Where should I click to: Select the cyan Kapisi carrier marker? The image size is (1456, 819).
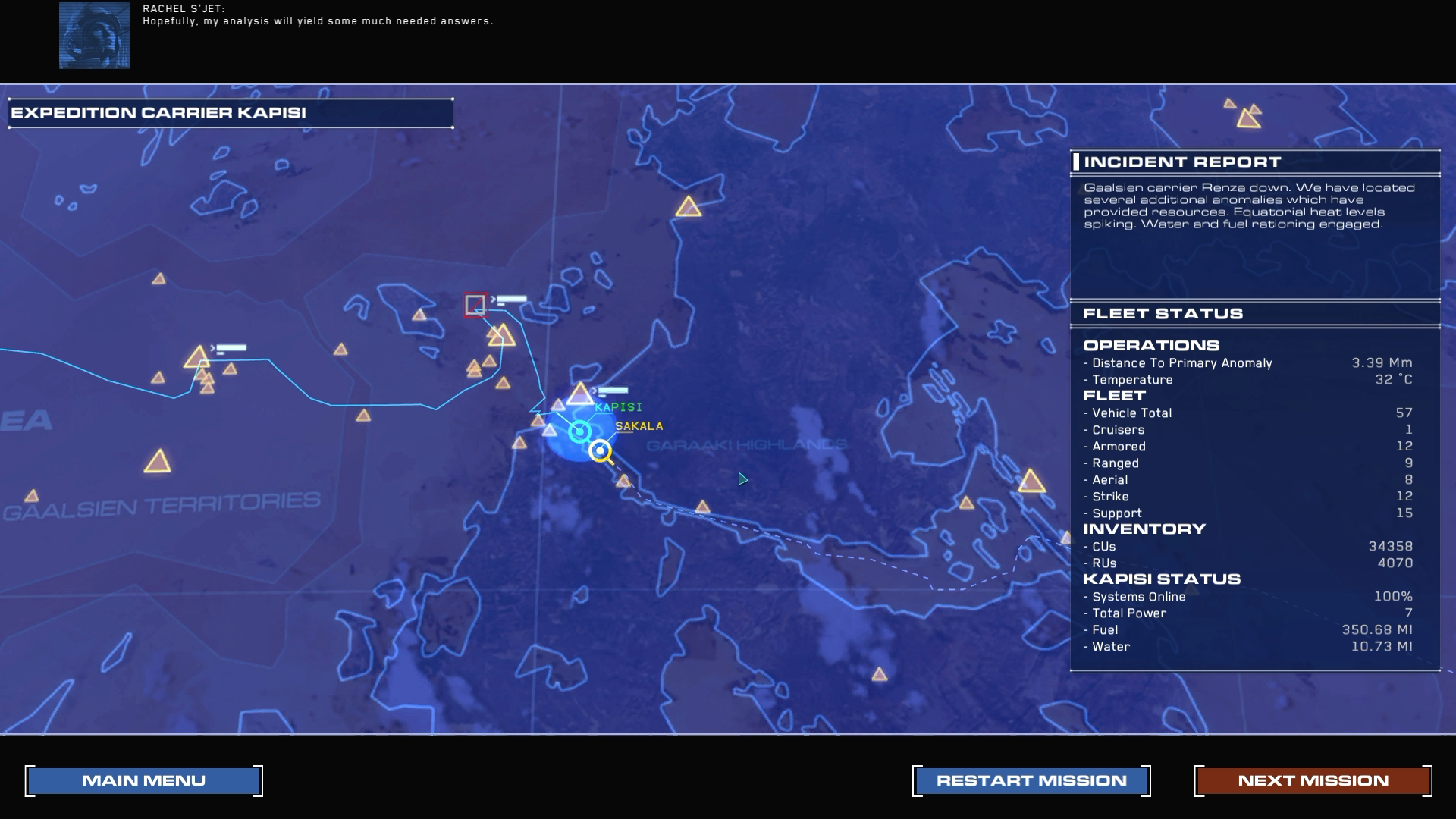point(580,431)
